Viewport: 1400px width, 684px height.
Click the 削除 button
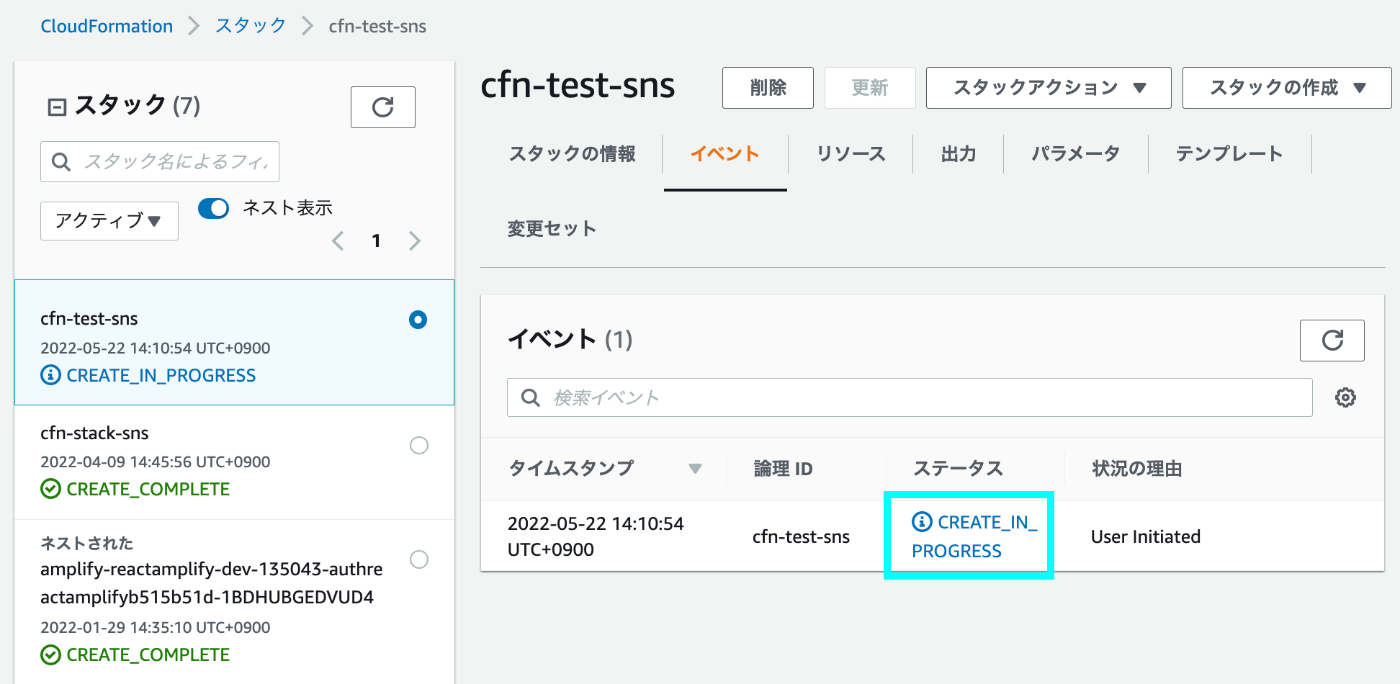coord(768,88)
